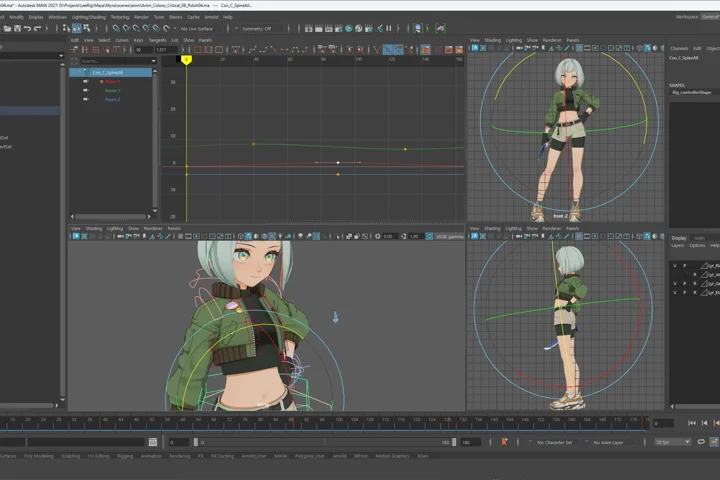
Task: Open the Windows menu in main menu bar
Action: [57, 17]
